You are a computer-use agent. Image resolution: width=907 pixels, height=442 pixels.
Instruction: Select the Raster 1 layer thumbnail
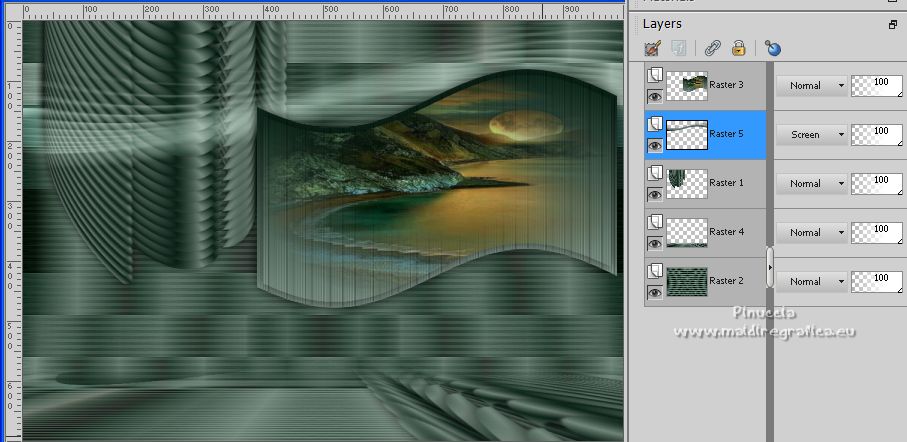coord(687,184)
